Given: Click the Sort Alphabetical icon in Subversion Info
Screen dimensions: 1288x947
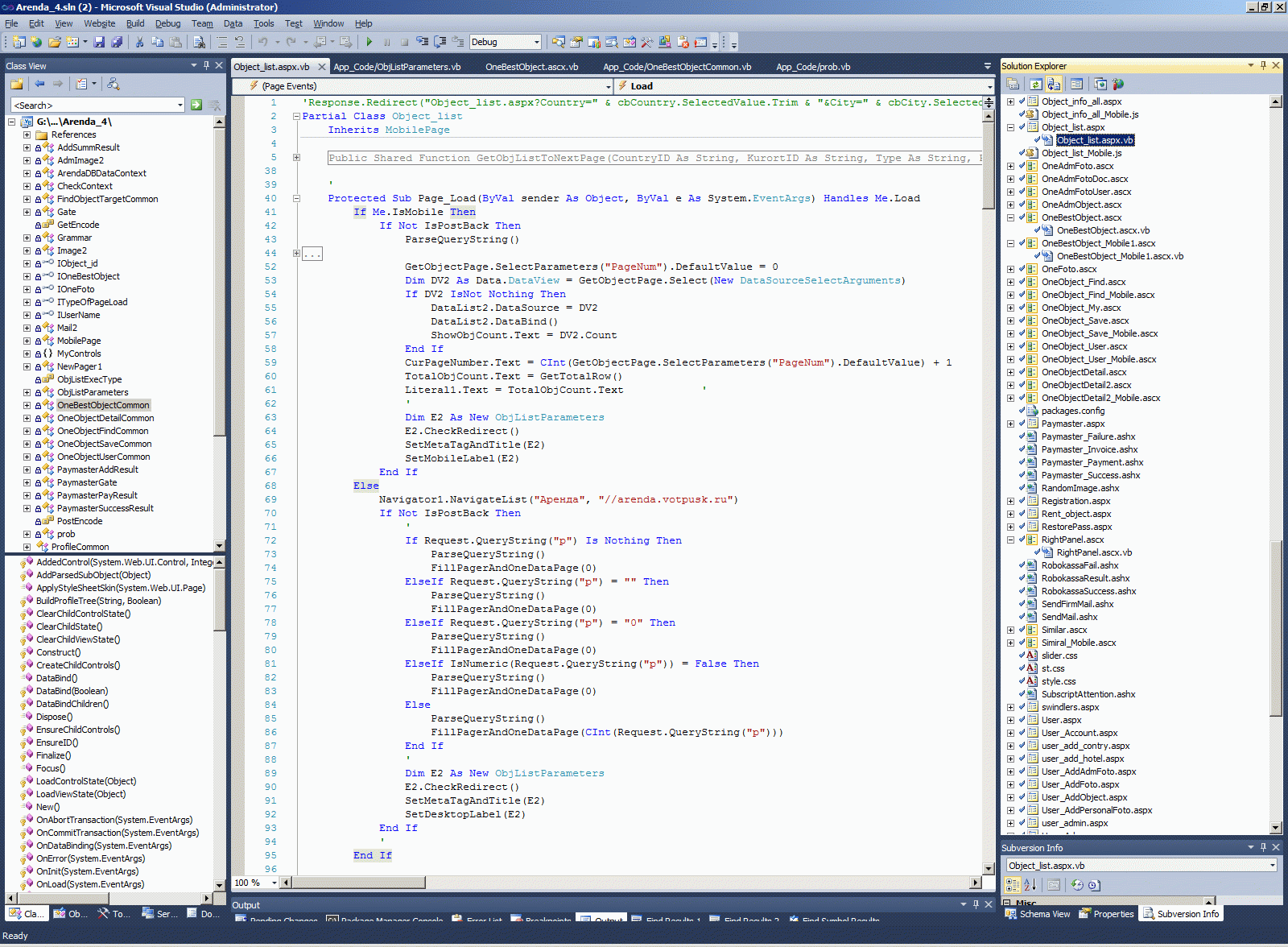Looking at the screenshot, I should click(1030, 885).
